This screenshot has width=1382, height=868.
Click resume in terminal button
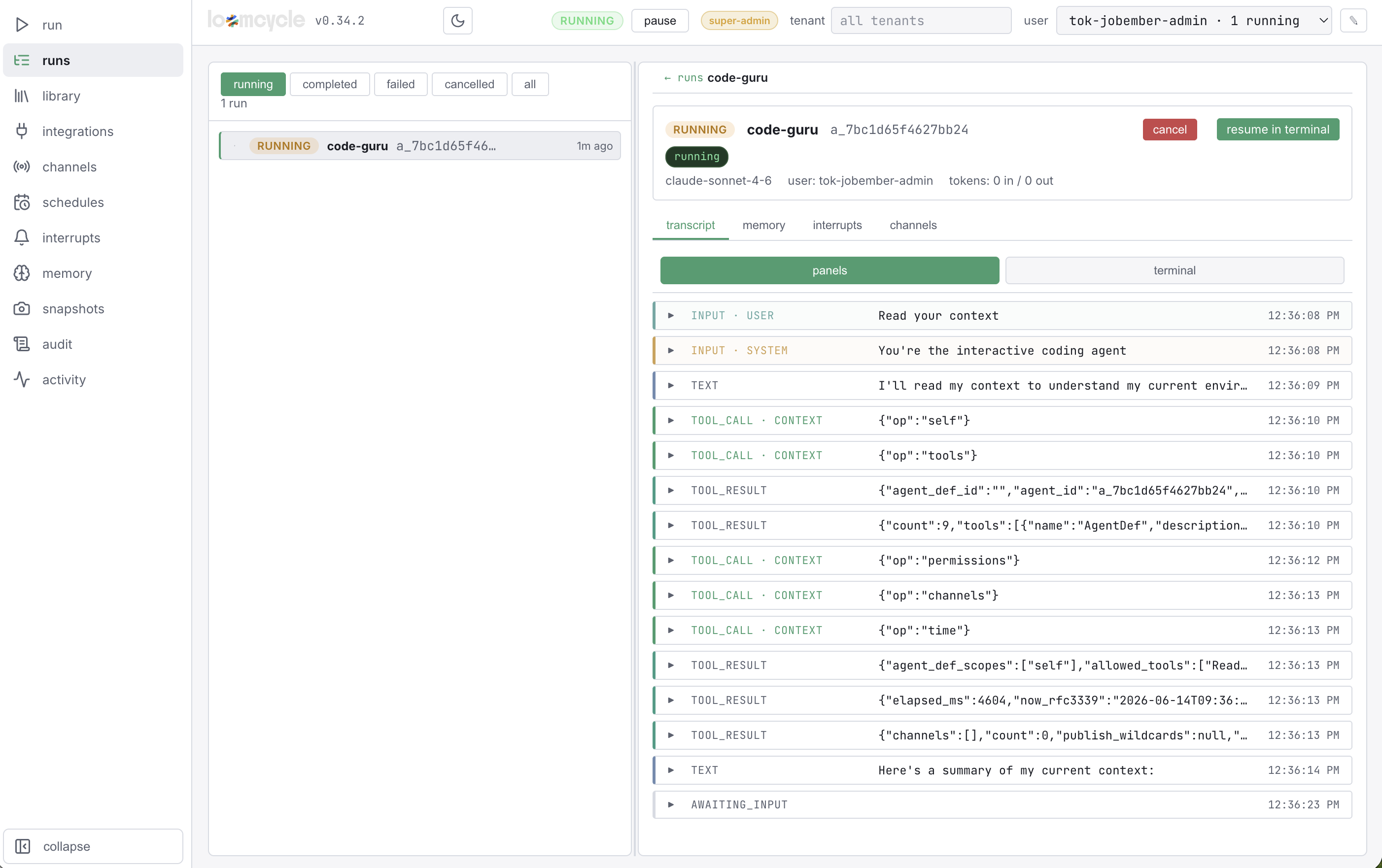coord(1278,130)
